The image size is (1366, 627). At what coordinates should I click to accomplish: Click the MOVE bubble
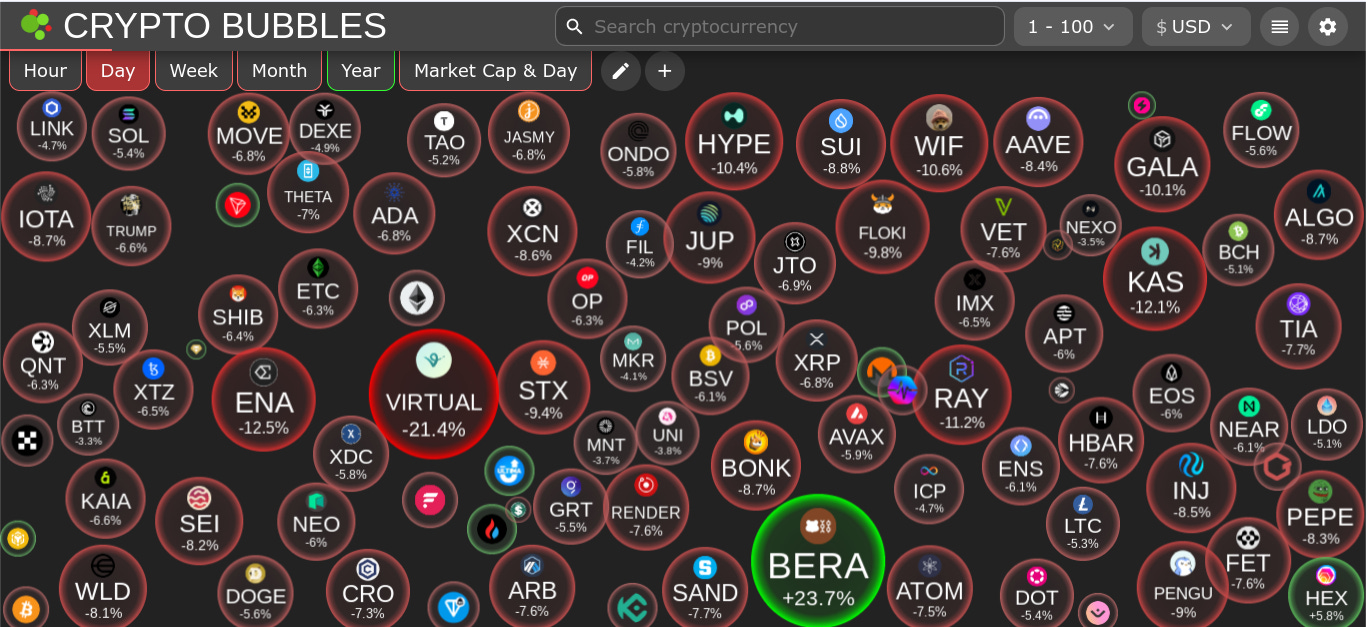point(249,133)
